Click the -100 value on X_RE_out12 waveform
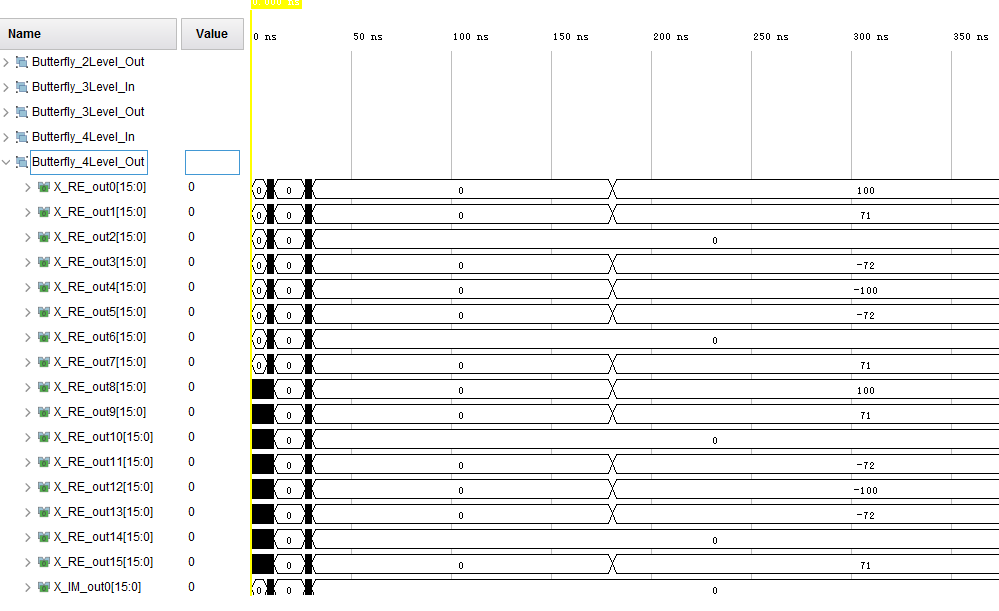Viewport: 999px width, 611px height. pos(865,491)
